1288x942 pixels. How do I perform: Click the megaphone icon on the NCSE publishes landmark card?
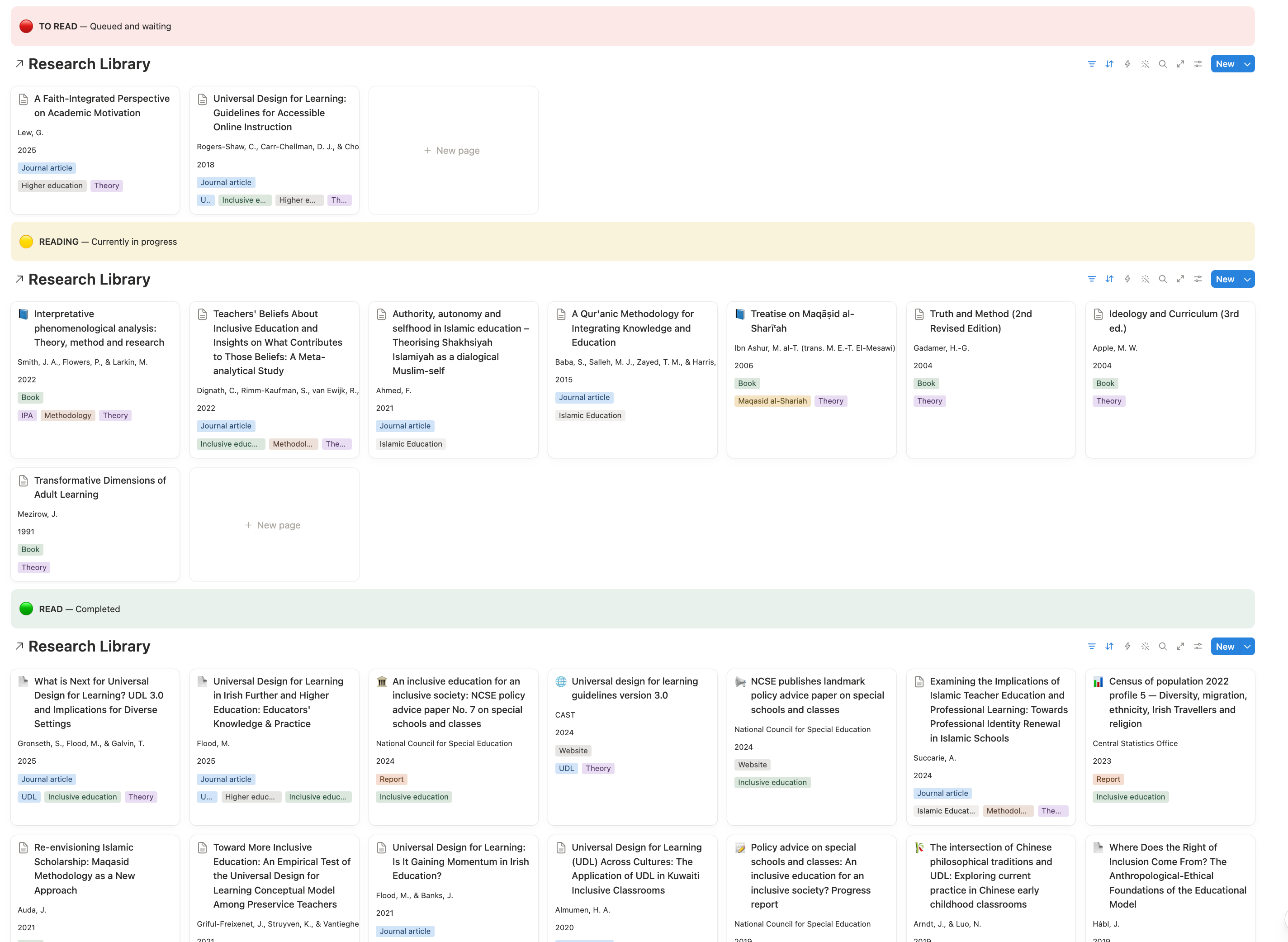click(x=740, y=681)
